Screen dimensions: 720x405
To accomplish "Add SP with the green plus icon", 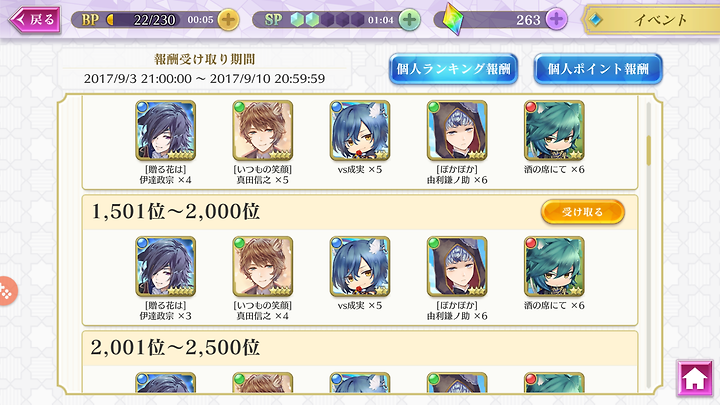I will pos(409,20).
